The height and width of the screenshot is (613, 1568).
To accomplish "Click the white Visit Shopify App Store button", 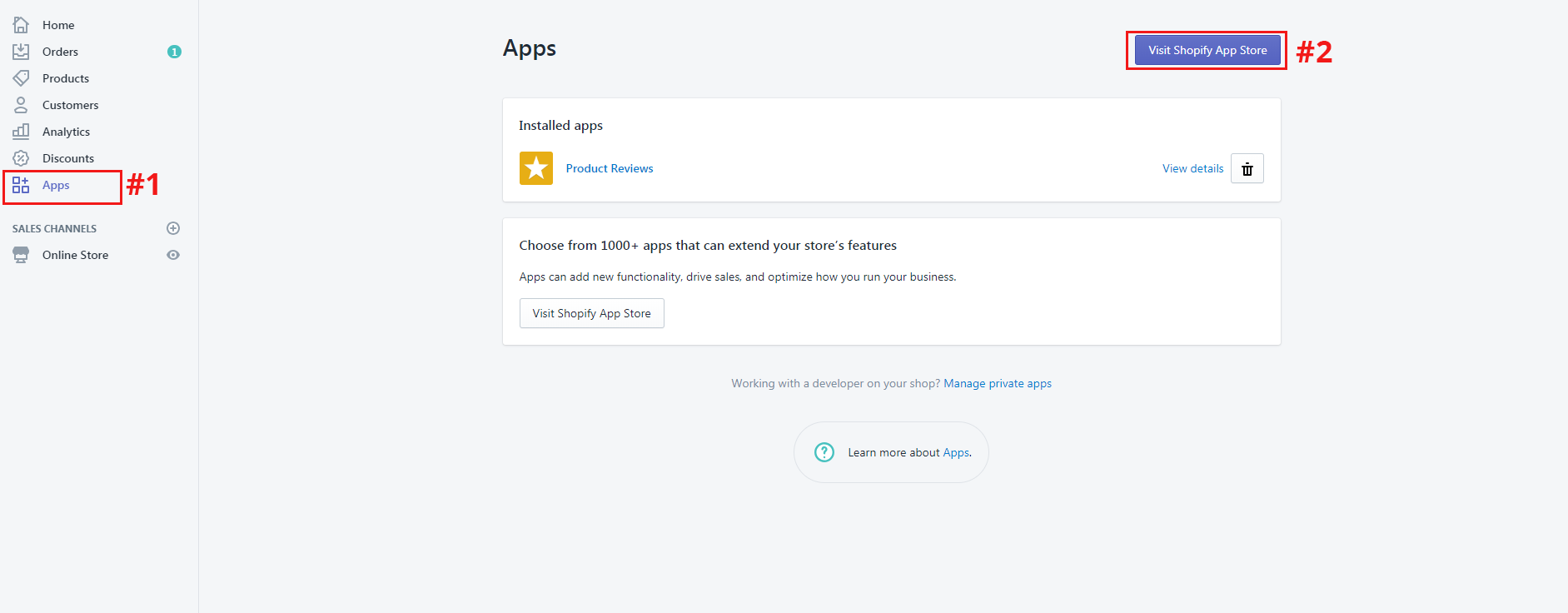I will point(591,313).
